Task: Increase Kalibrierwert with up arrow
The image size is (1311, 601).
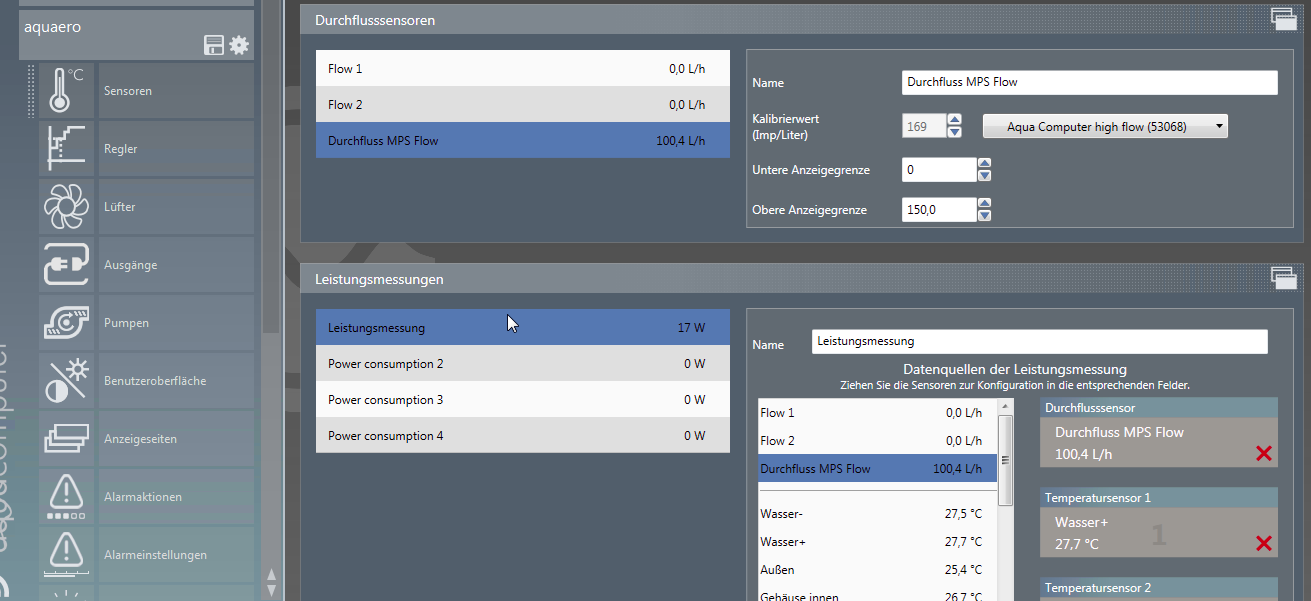Action: pyautogui.click(x=955, y=120)
